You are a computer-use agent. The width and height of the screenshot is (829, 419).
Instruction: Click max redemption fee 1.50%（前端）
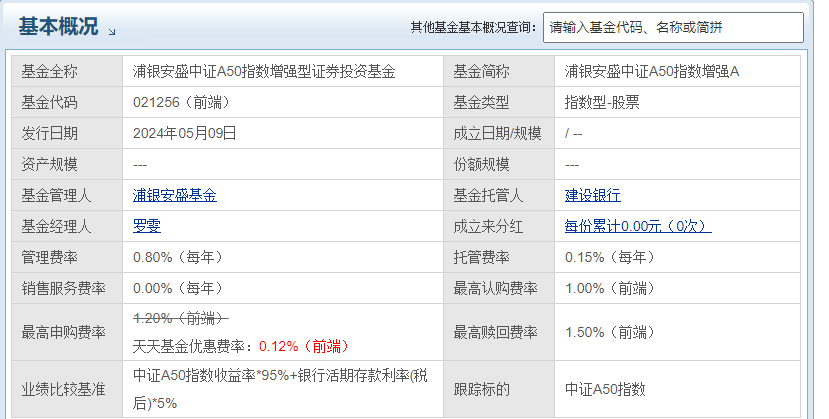(x=612, y=332)
